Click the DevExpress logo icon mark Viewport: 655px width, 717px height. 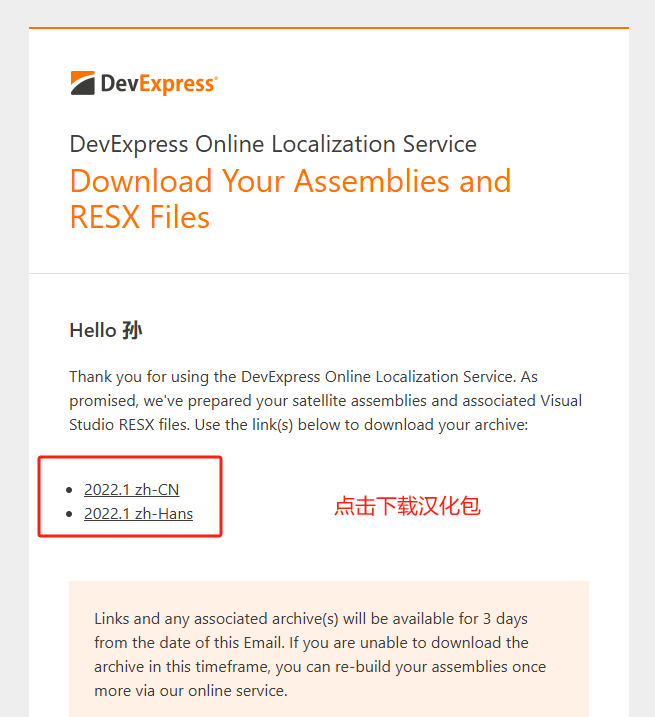(82, 83)
